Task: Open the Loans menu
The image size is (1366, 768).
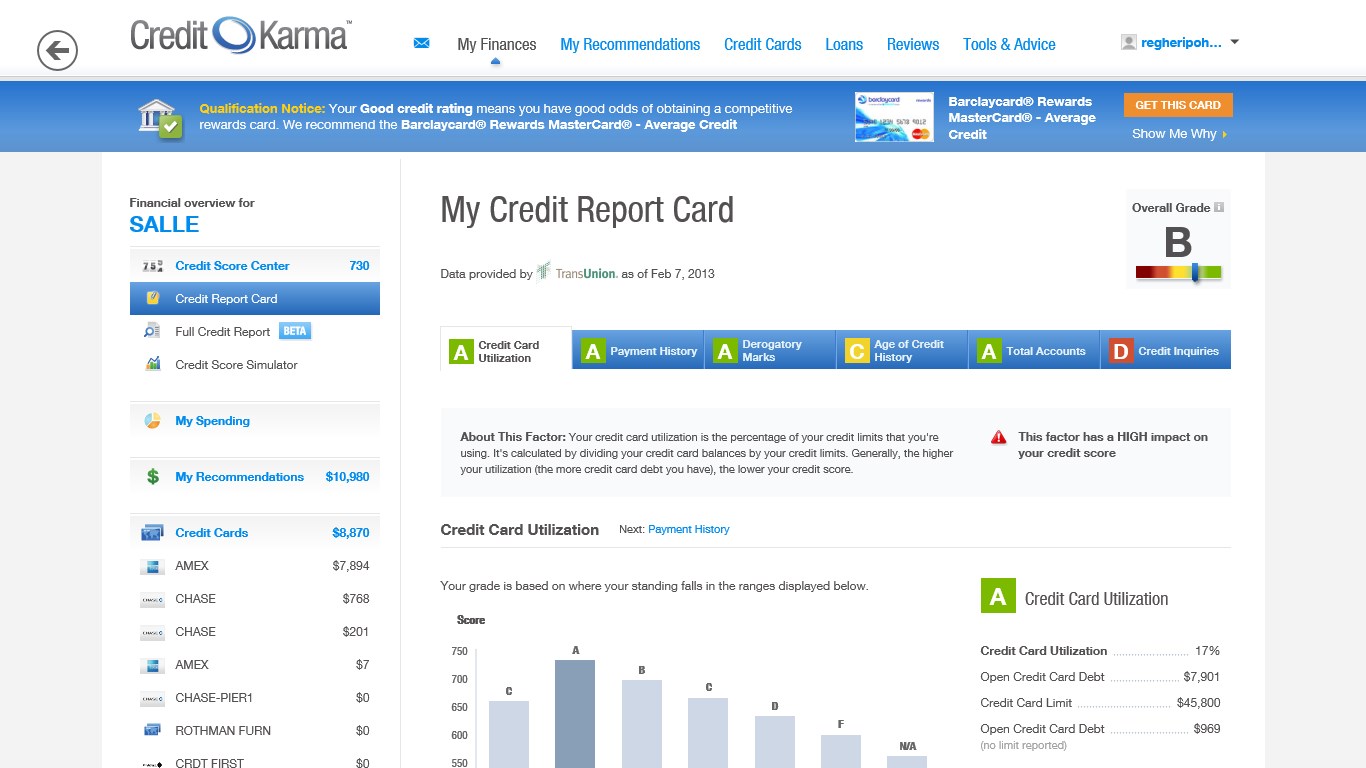Action: (844, 44)
